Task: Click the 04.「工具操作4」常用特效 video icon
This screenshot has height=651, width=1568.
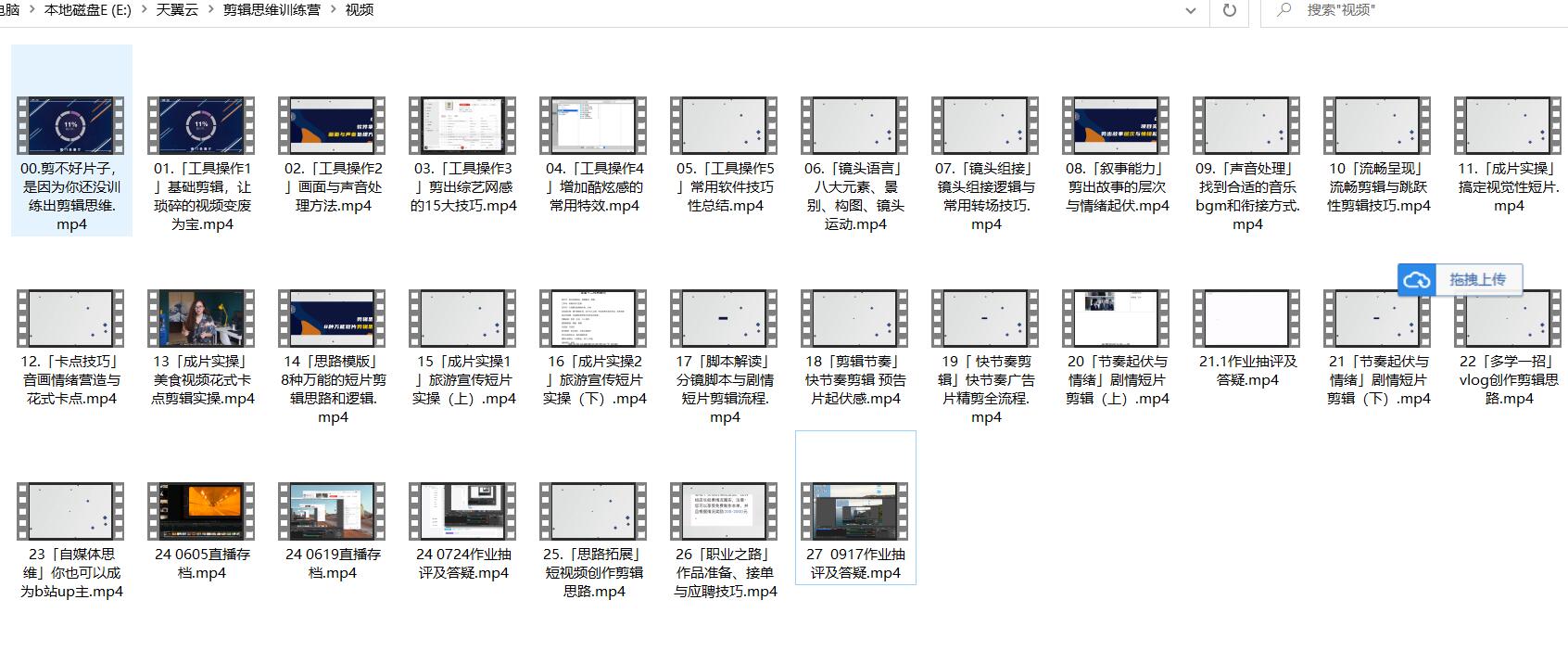Action: point(593,125)
